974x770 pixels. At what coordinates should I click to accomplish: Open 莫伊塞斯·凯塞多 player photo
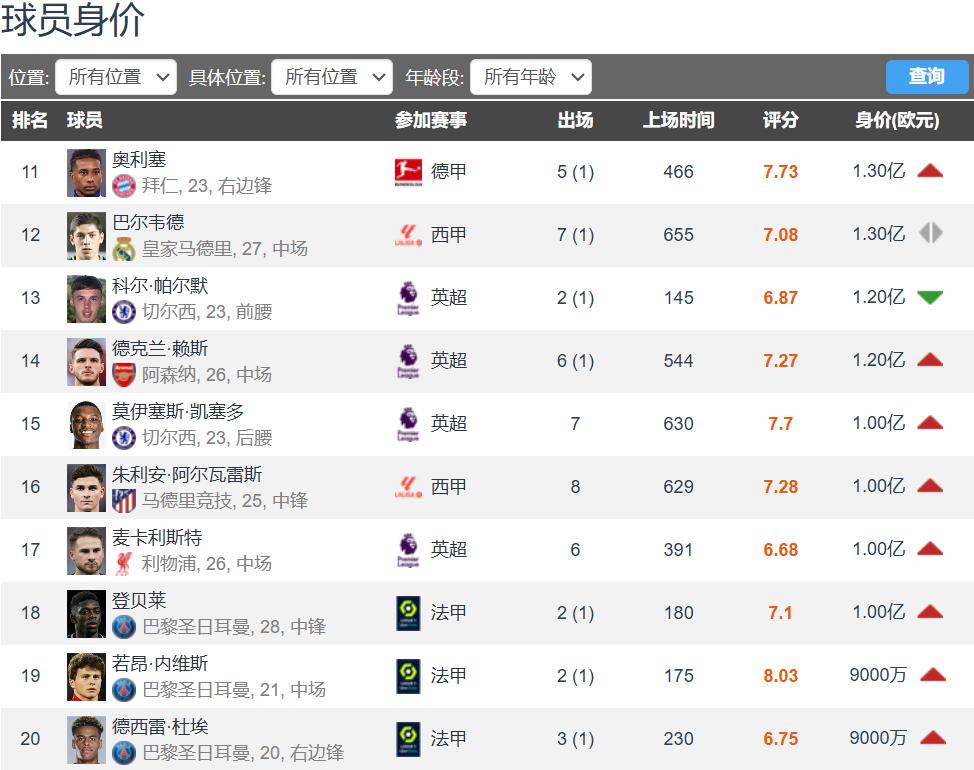point(86,425)
